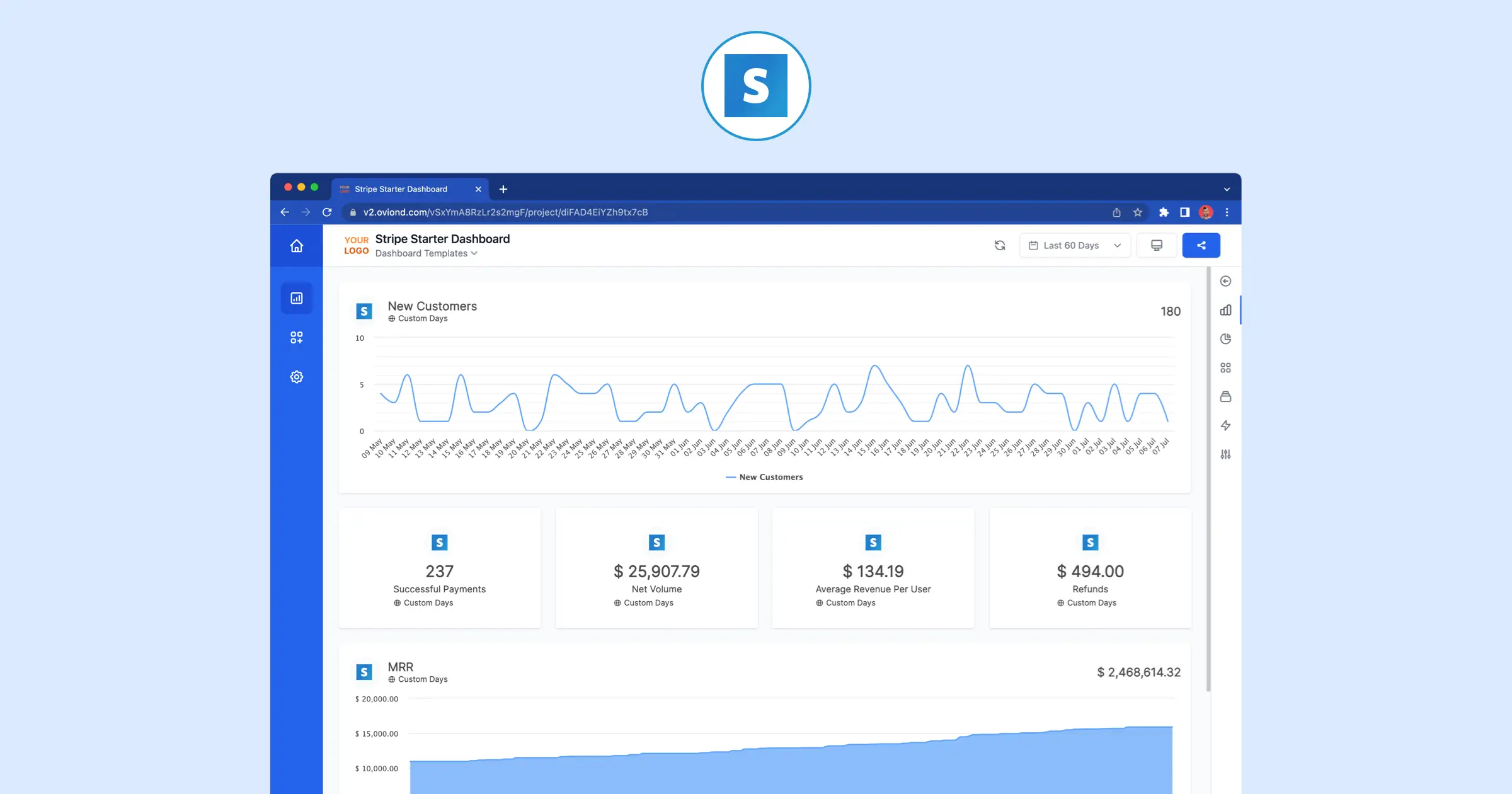Screen dimensions: 1512x794
Task: Close the Stripe Starter Dashboard tab
Action: tap(478, 189)
